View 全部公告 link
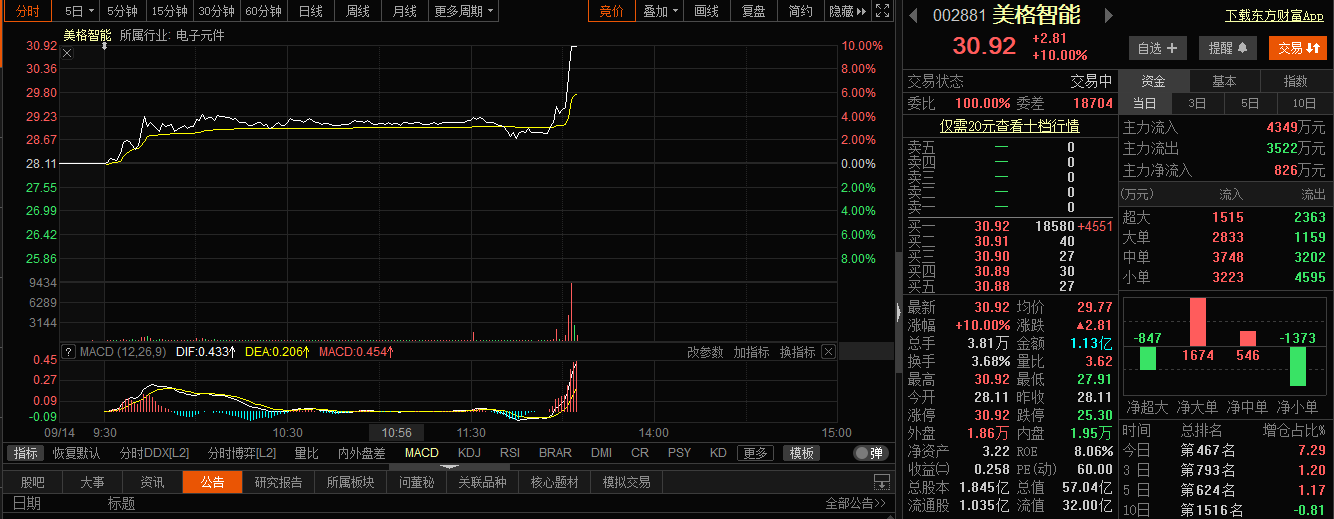Viewport: 1334px width, 519px height. [x=855, y=504]
